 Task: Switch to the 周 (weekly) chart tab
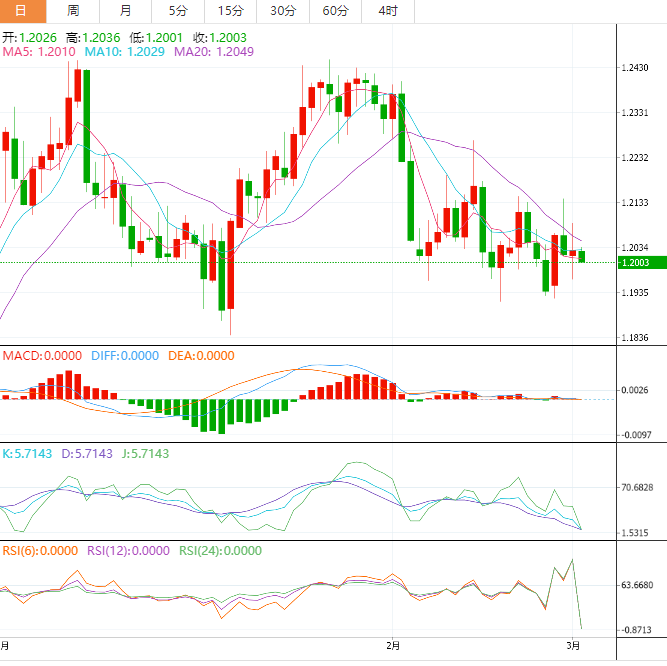tap(73, 11)
